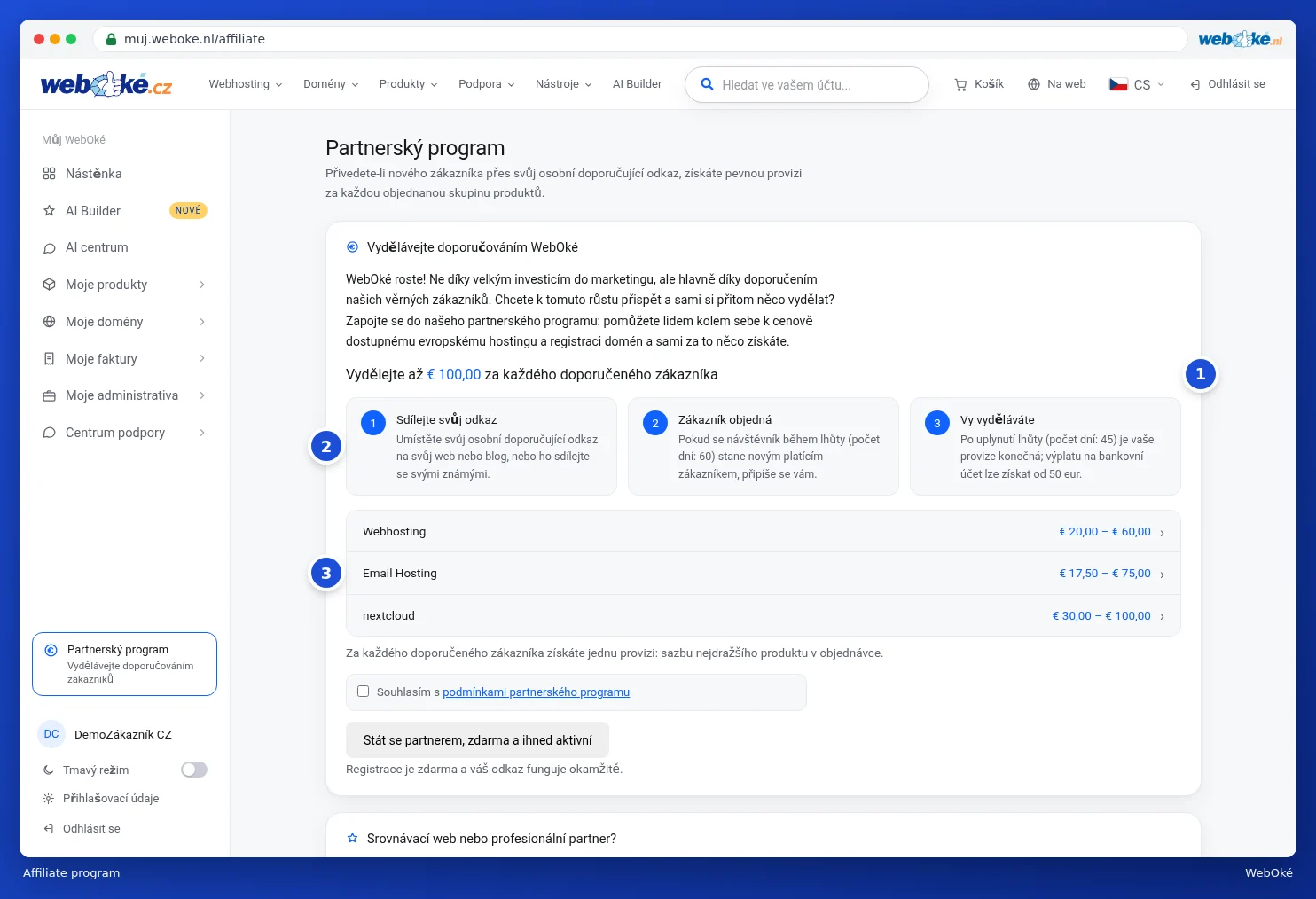Click the Na web link

[x=1057, y=84]
